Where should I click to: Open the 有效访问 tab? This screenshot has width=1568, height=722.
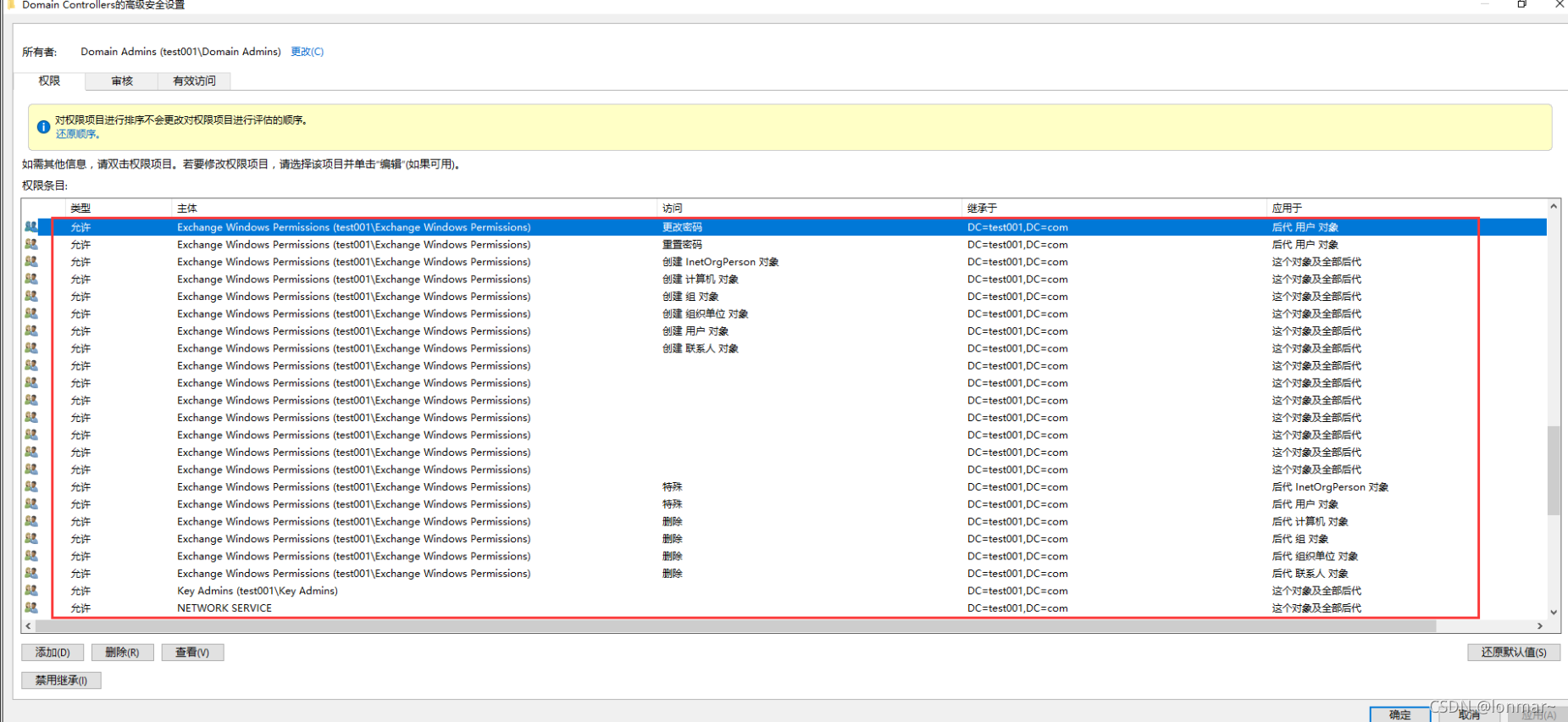pos(194,81)
